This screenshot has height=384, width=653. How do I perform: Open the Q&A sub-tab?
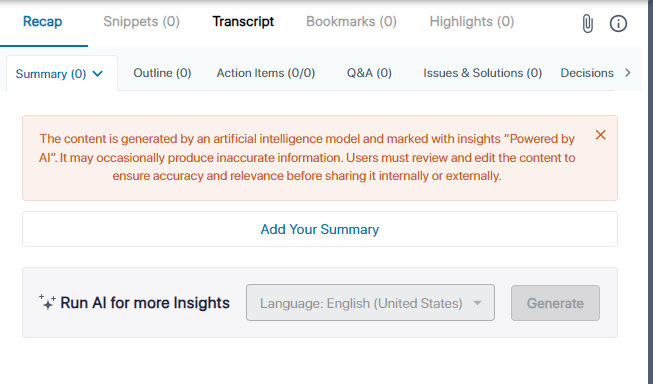point(369,73)
